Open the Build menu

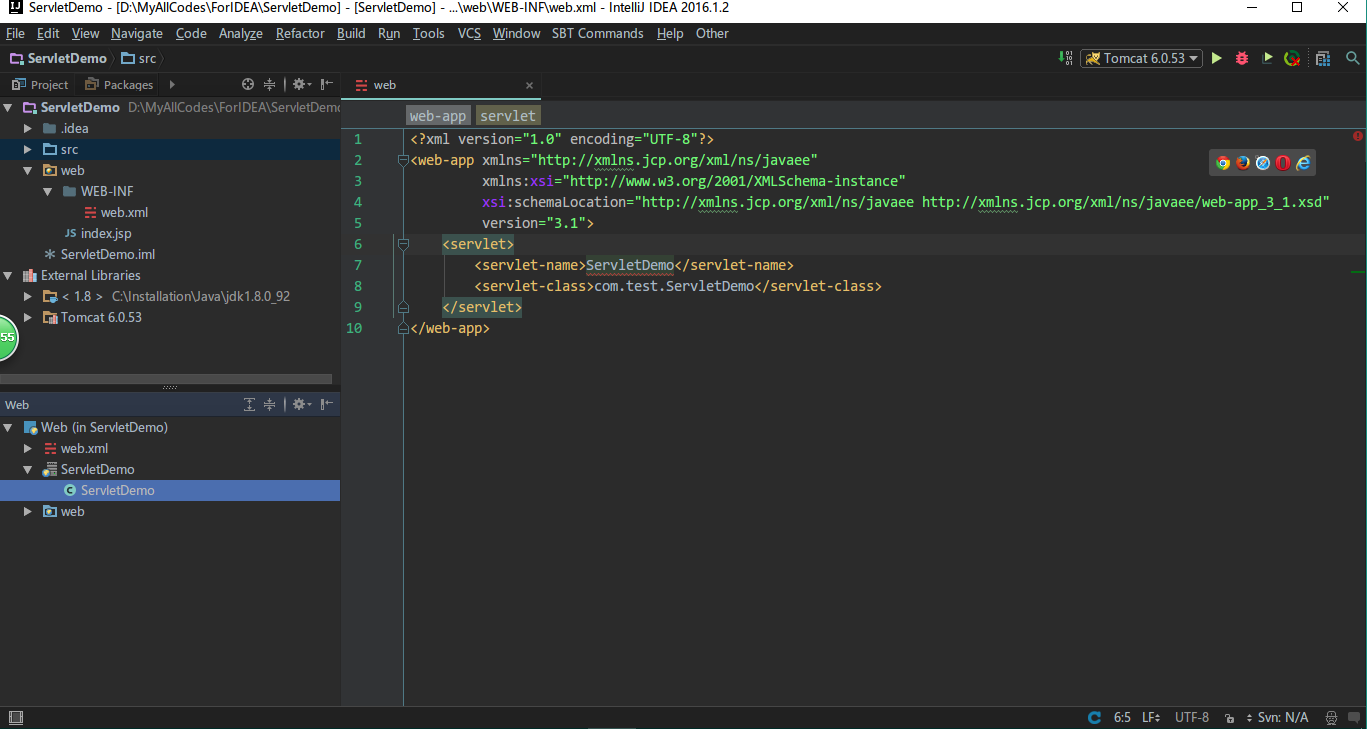click(351, 33)
